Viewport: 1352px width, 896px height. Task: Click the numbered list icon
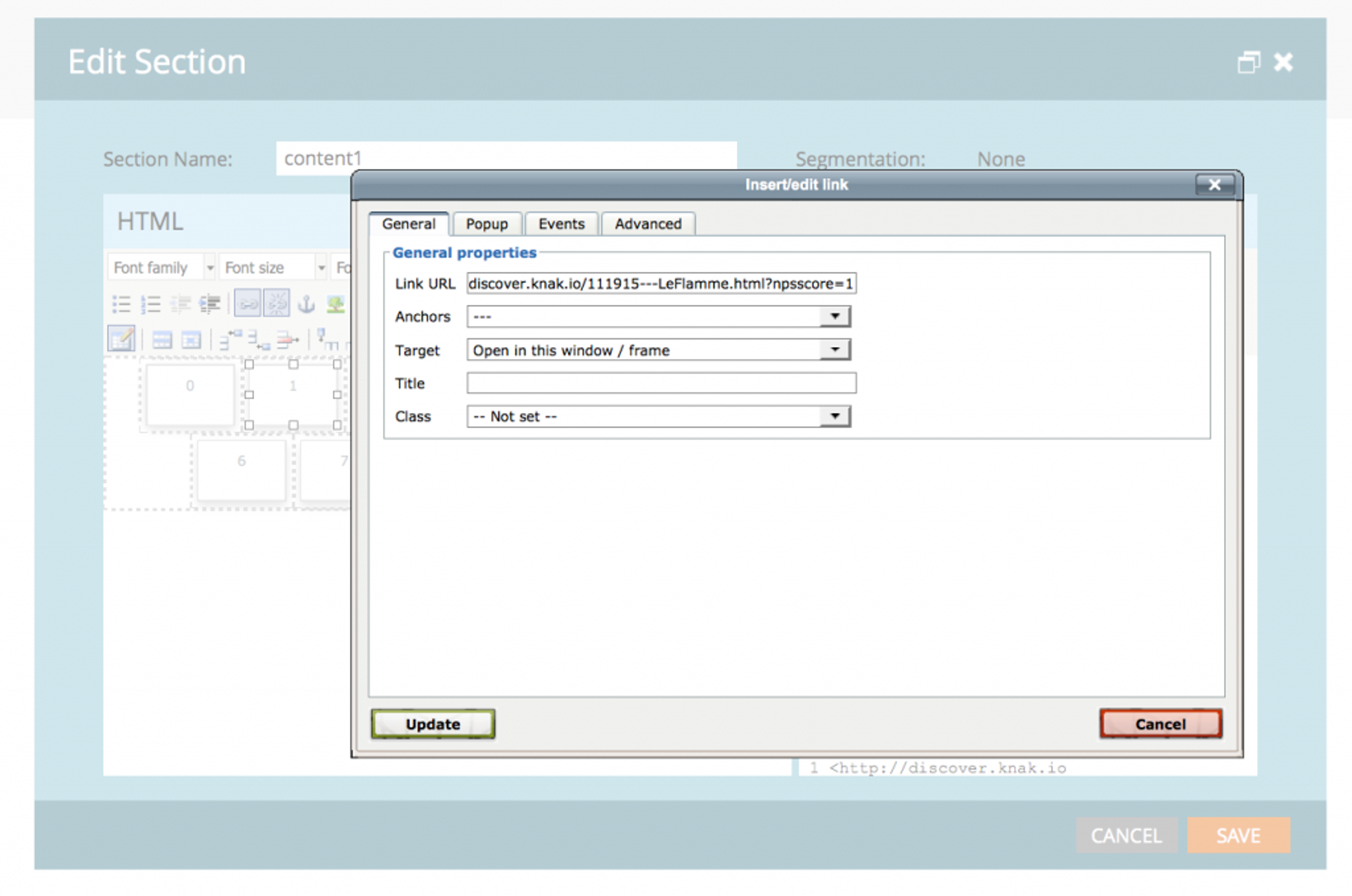(151, 304)
